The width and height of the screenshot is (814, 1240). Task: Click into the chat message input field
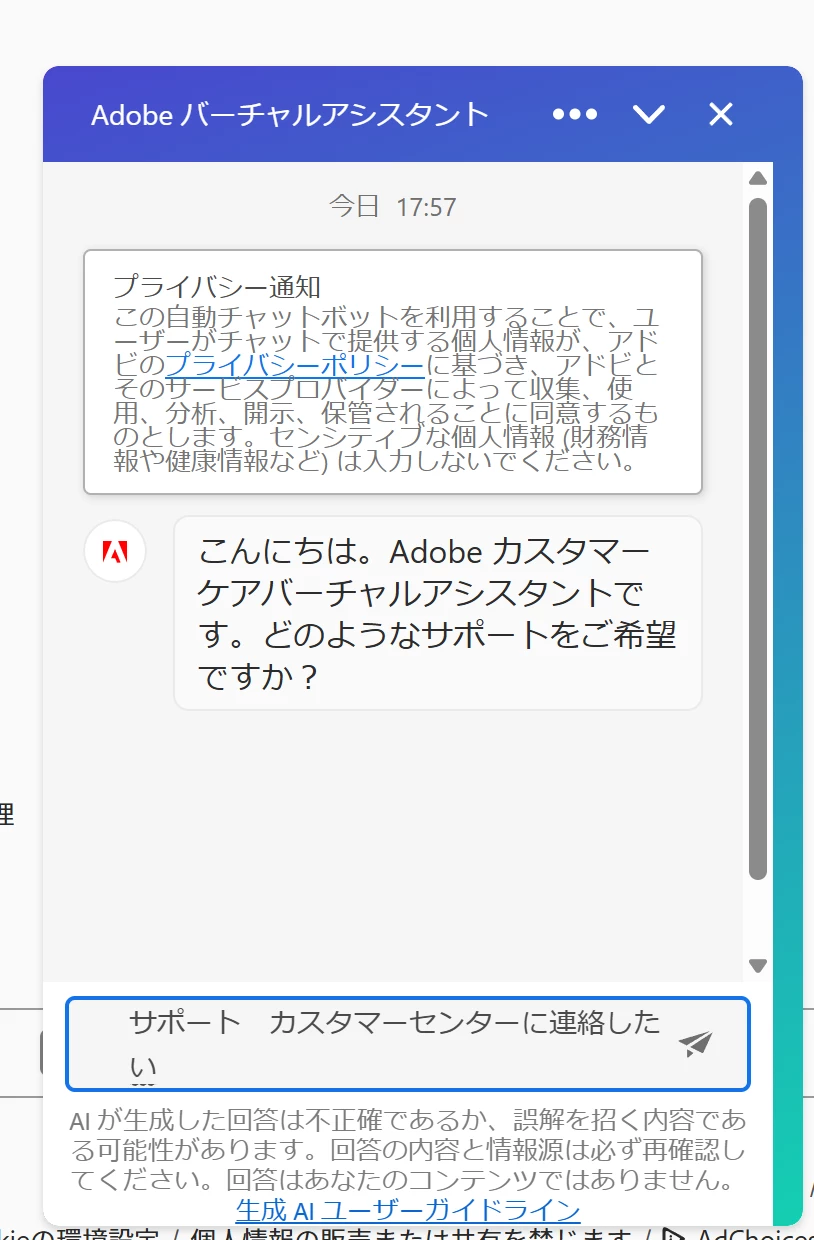pyautogui.click(x=408, y=1044)
